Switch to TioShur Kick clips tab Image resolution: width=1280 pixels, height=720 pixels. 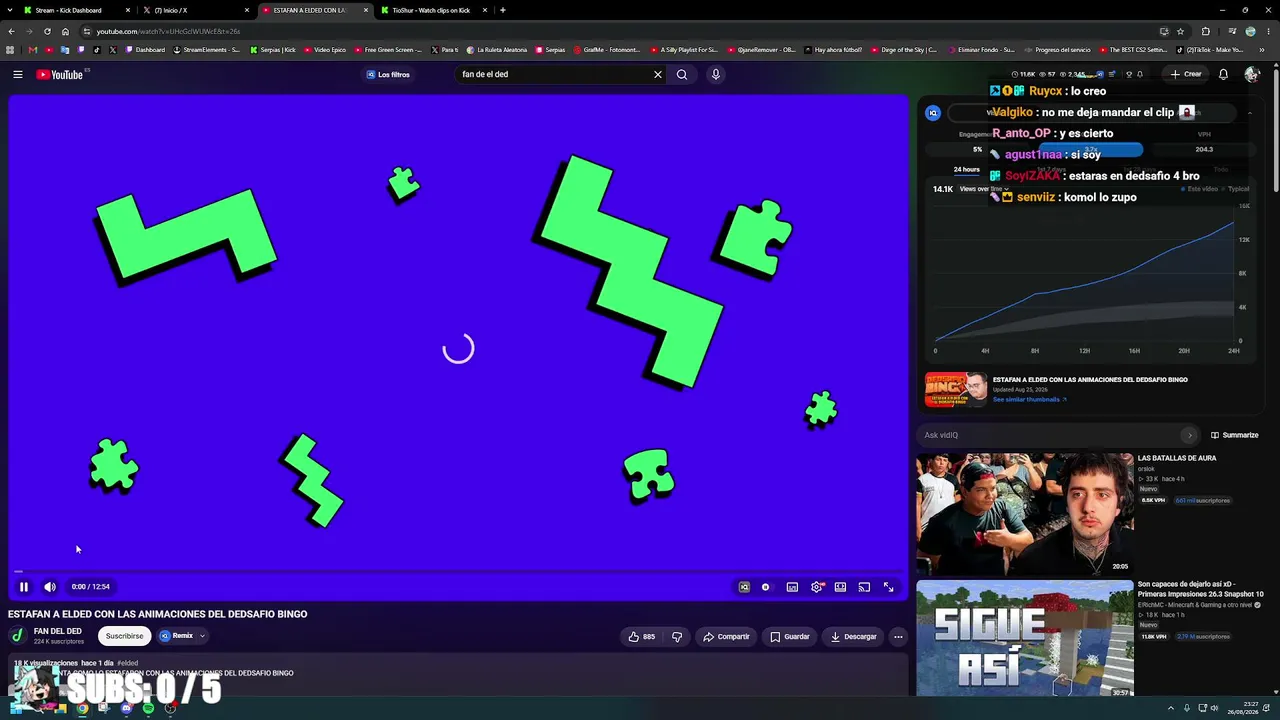pyautogui.click(x=431, y=10)
